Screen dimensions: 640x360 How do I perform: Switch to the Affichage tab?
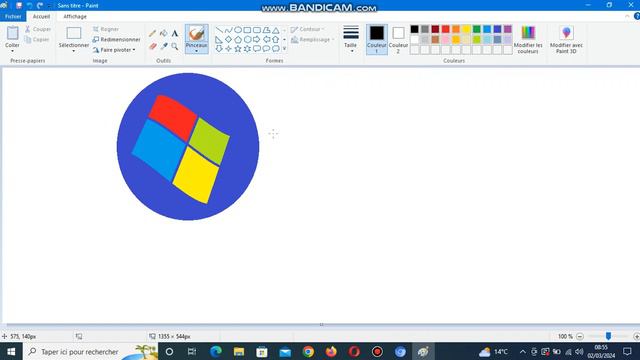pos(75,16)
